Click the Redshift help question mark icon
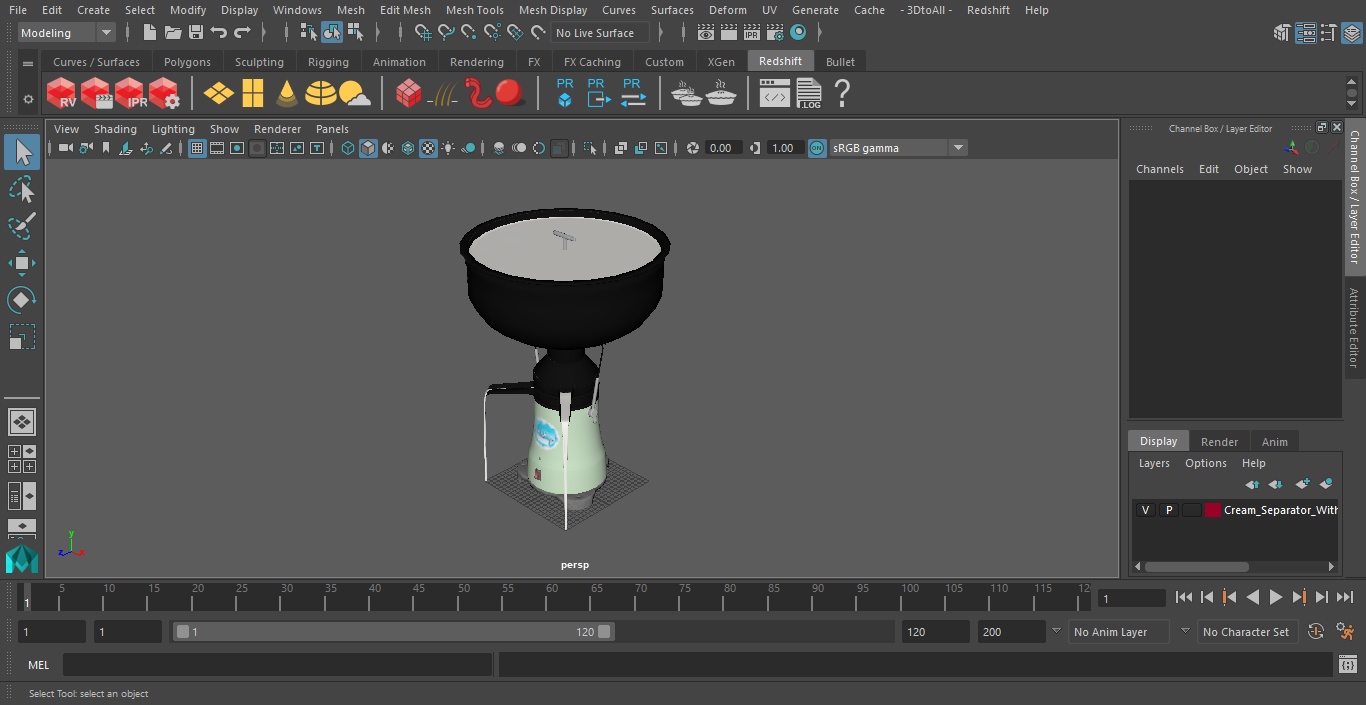Image resolution: width=1366 pixels, height=705 pixels. tap(842, 94)
